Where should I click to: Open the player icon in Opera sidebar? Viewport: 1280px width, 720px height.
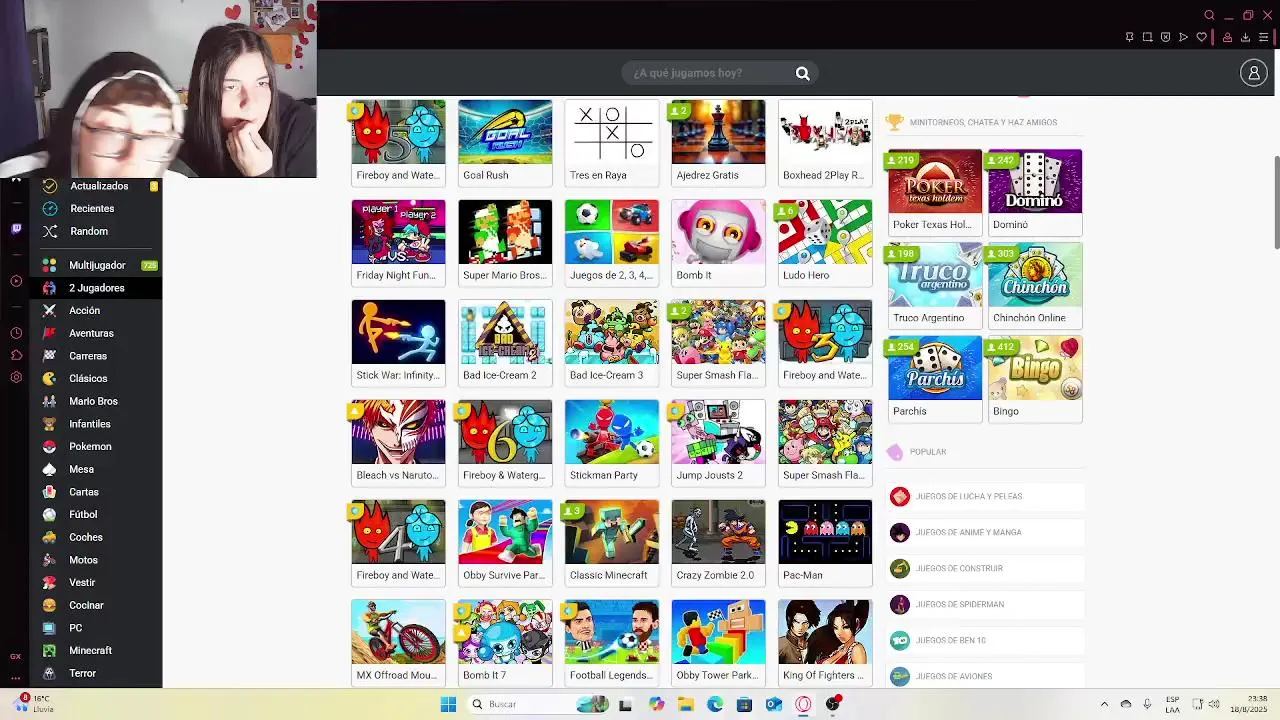point(16,281)
